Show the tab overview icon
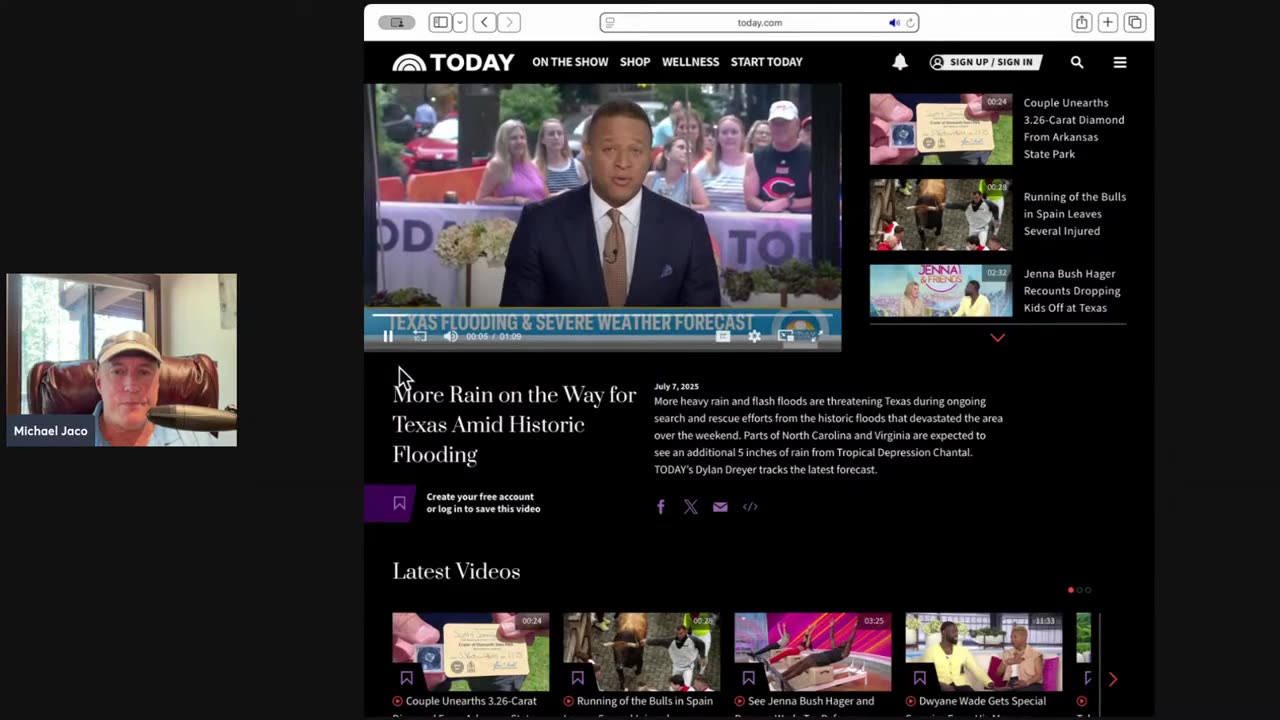The width and height of the screenshot is (1280, 720). coord(1135,22)
